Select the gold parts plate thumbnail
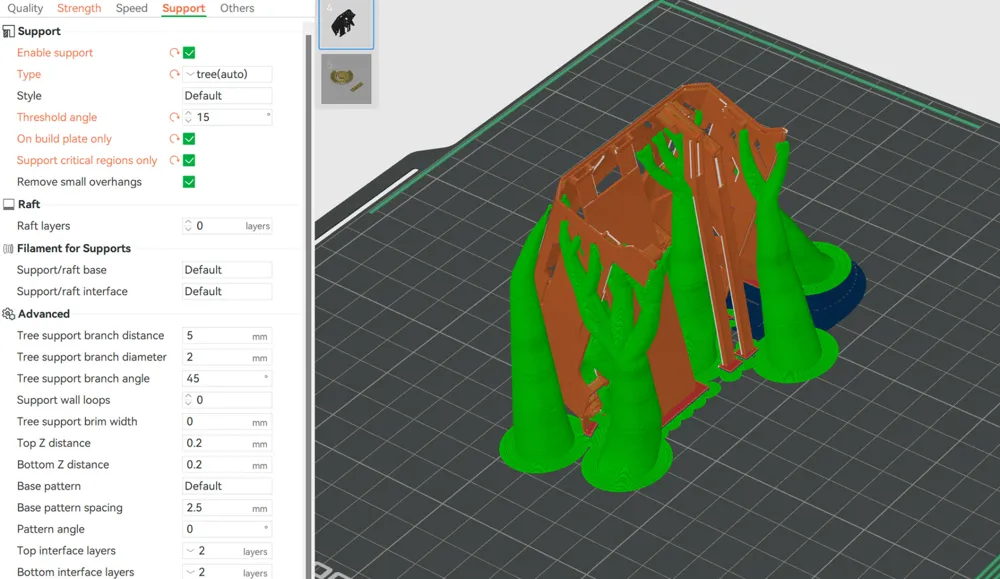Screen dimensions: 1000x579 click(x=346, y=79)
